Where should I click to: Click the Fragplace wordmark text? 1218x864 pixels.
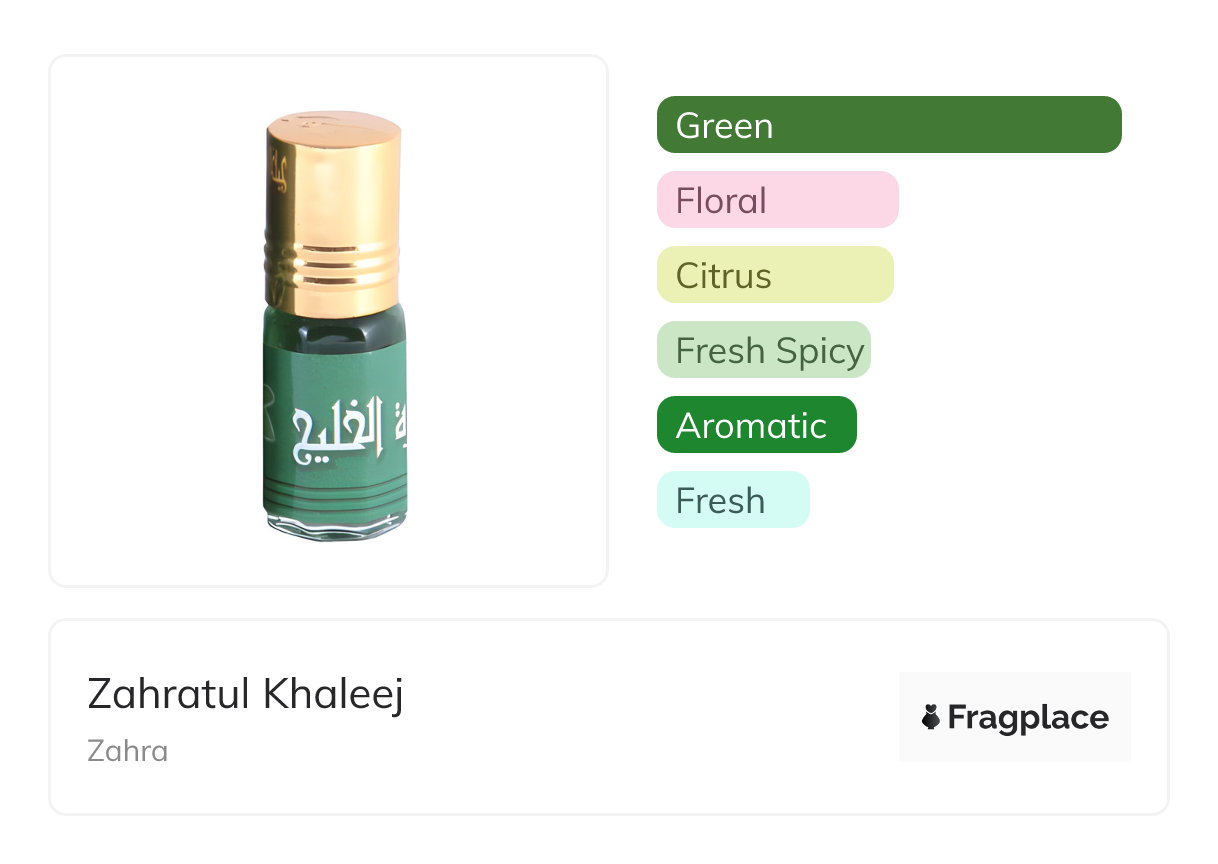(1028, 718)
